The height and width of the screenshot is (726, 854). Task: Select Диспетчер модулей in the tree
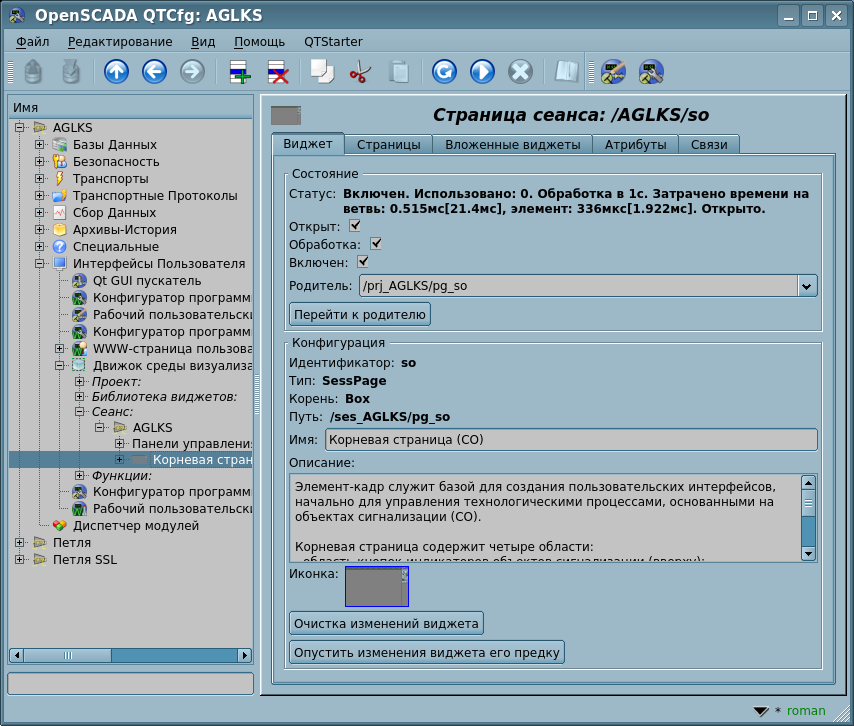coord(136,526)
